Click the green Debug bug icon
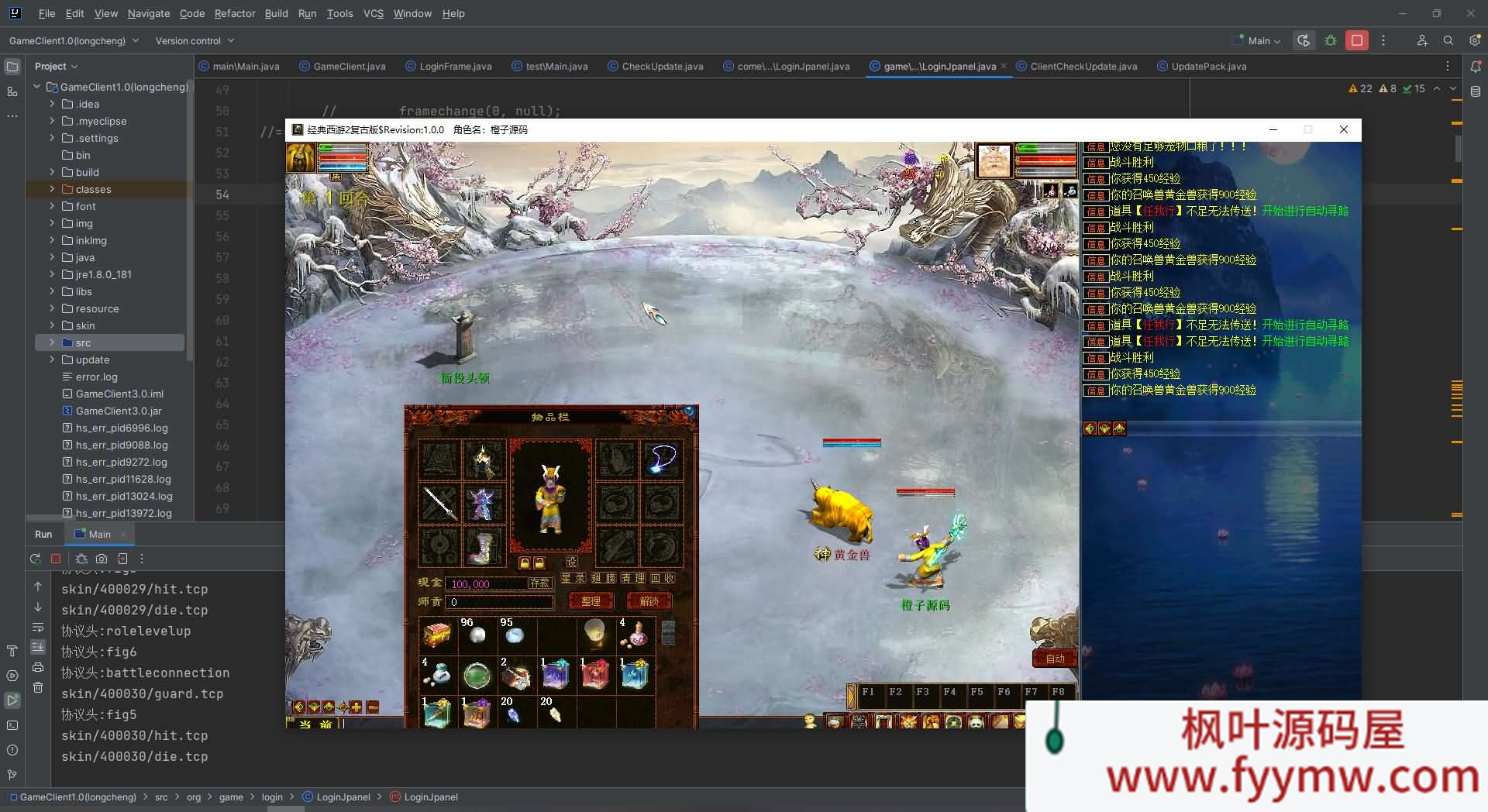Image resolution: width=1488 pixels, height=812 pixels. 1331,40
